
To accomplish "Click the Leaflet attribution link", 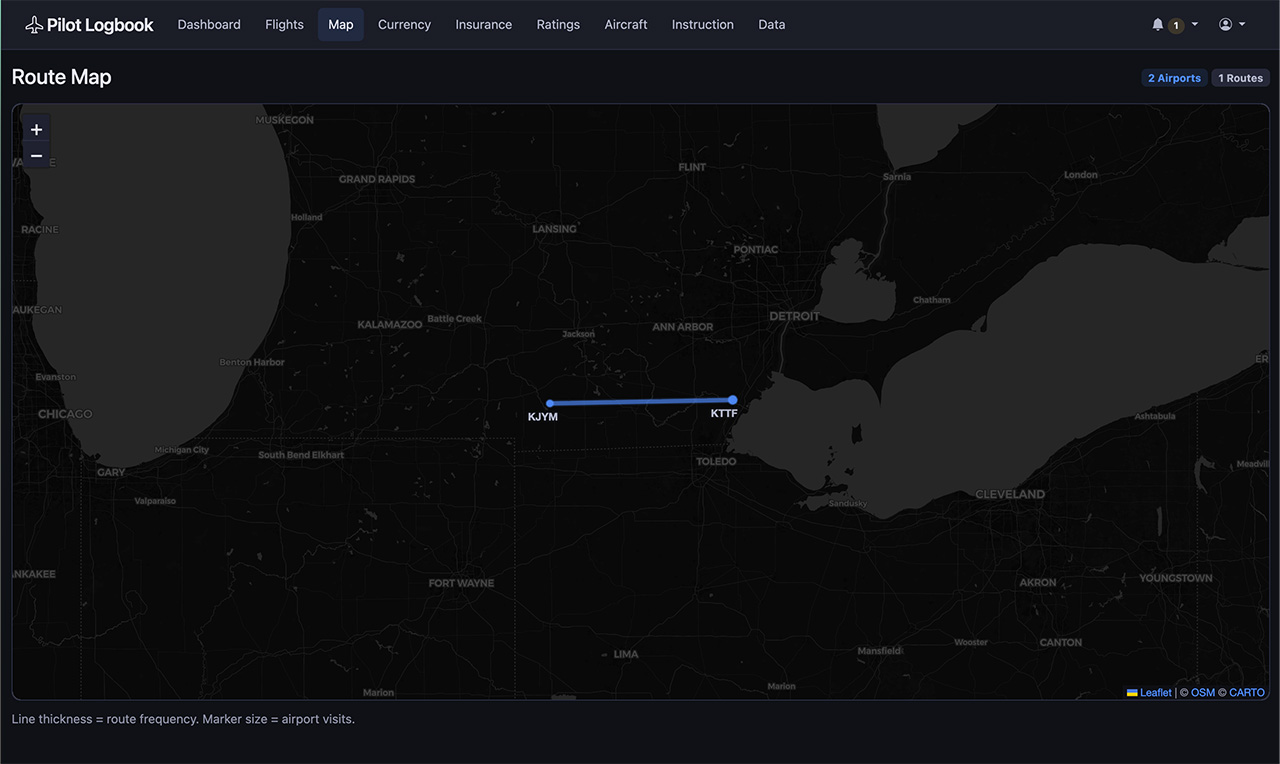I will point(1155,692).
